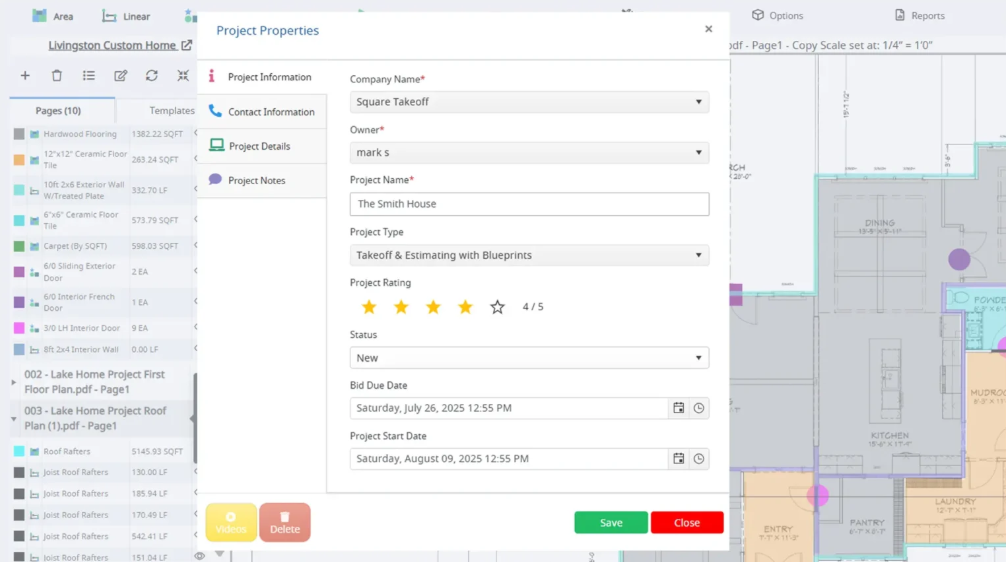Open the Livingston Custom Home link
The image size is (1006, 562).
coord(120,45)
